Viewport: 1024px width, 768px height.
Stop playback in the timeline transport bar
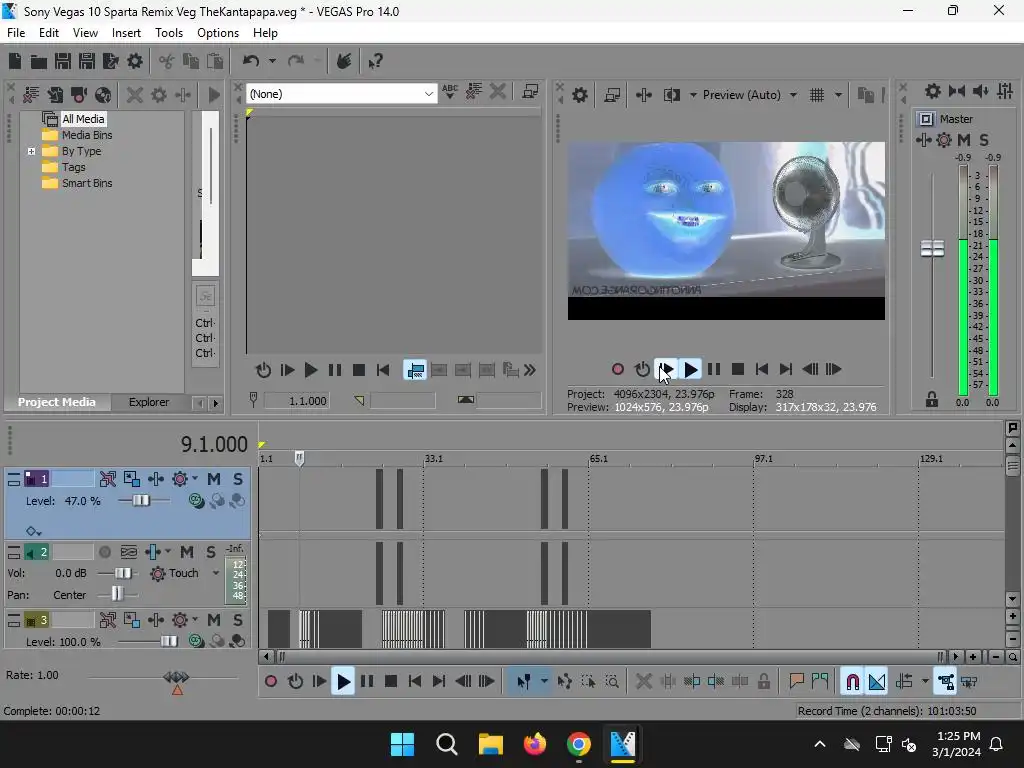tap(391, 682)
